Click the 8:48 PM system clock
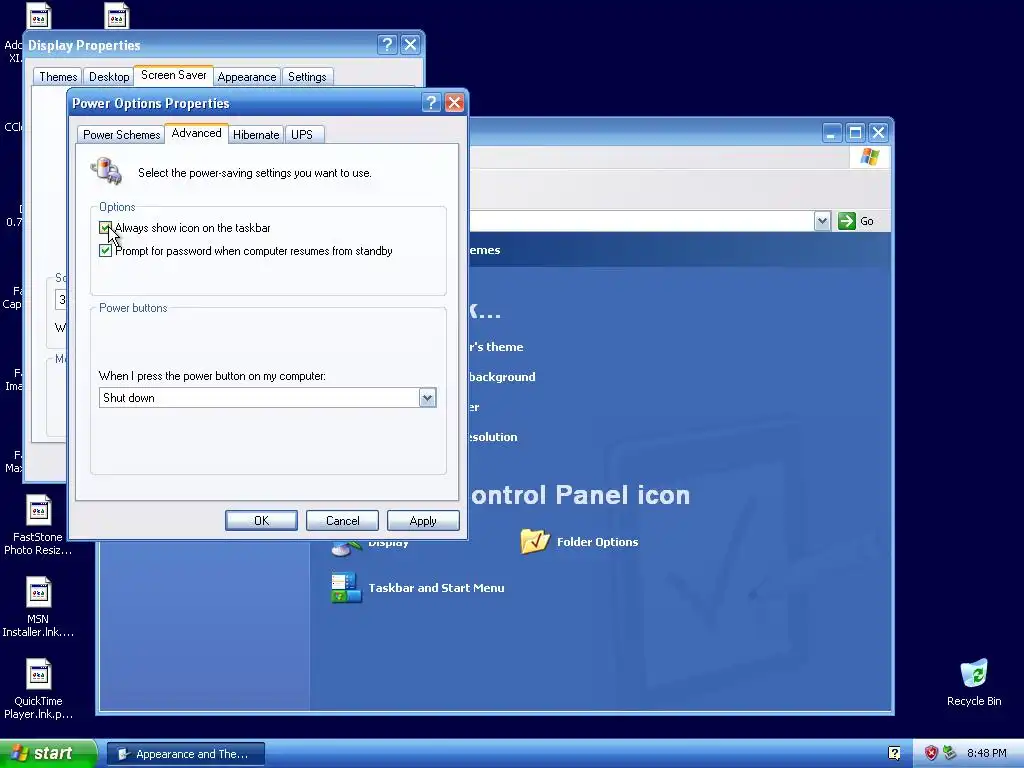This screenshot has height=768, width=1024. (987, 754)
